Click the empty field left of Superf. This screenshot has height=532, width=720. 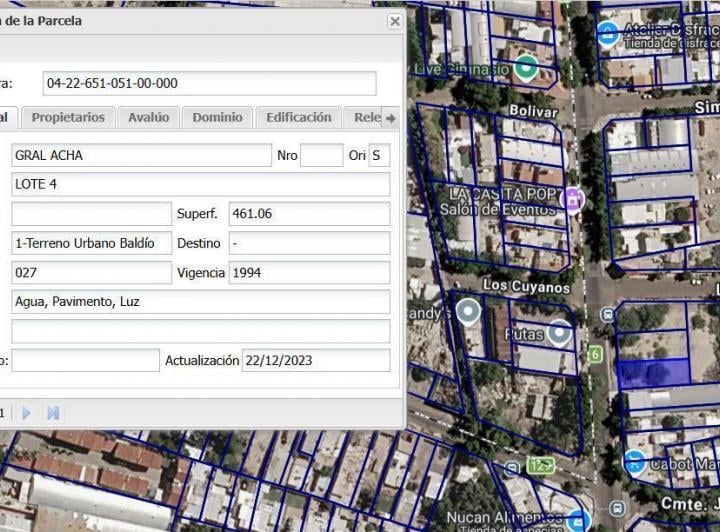91,213
